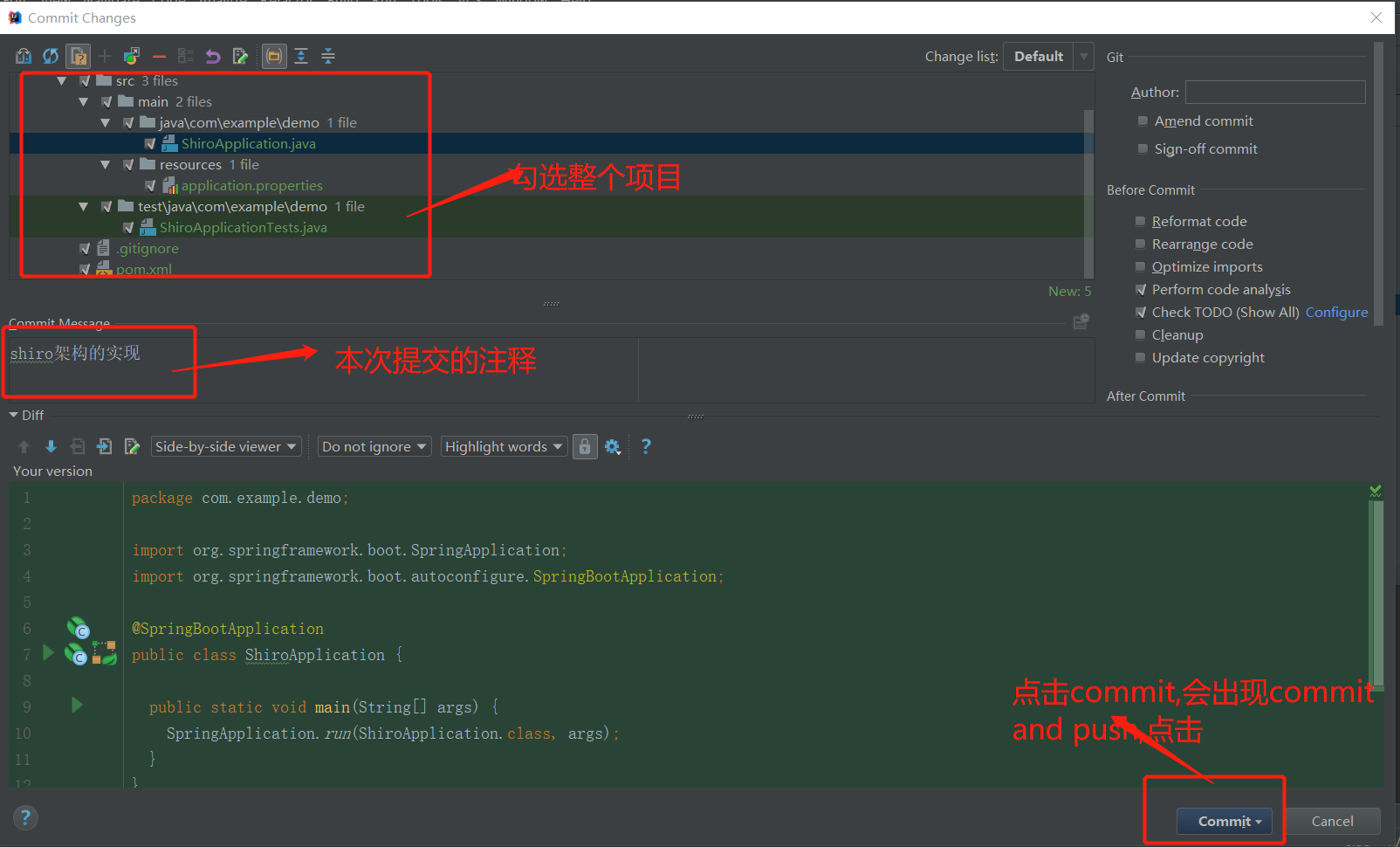Click the Cancel button
The width and height of the screenshot is (1400, 847).
tap(1332, 822)
